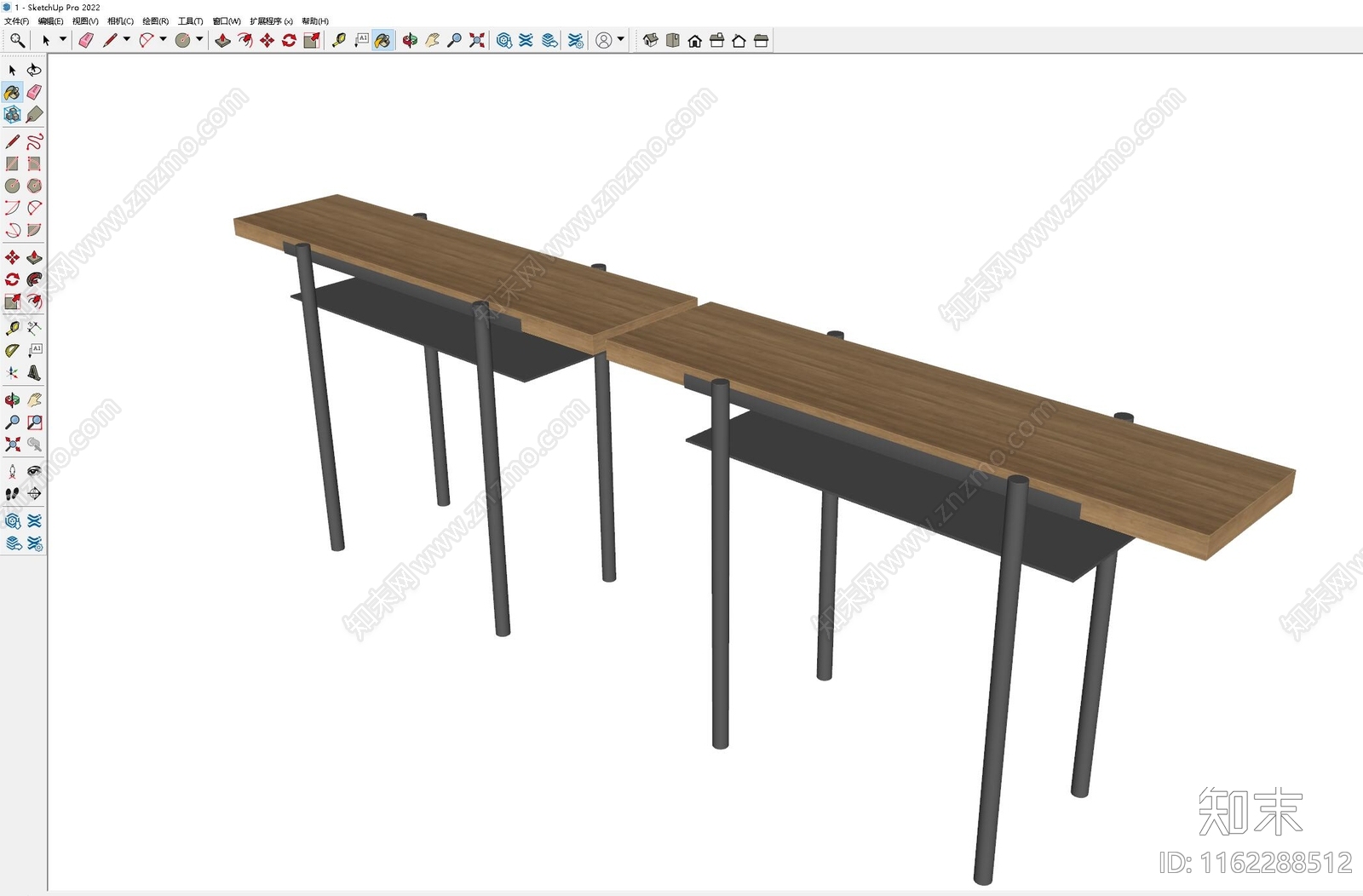Click the '1 - SketchUp Pro 2022' title text

[x=57, y=7]
